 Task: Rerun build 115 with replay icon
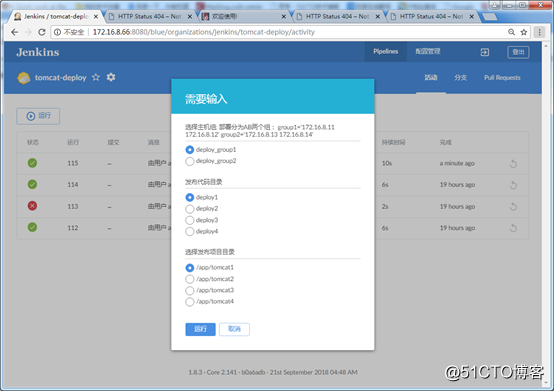pyautogui.click(x=513, y=164)
